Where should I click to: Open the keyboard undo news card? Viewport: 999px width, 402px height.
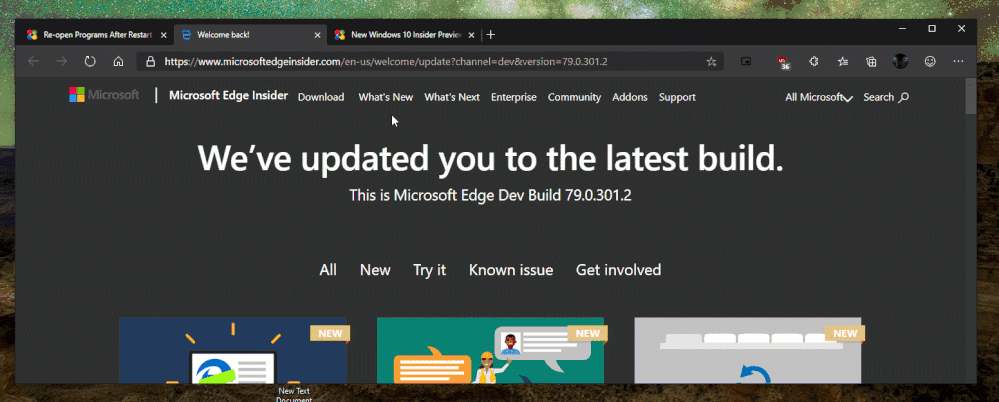pyautogui.click(x=748, y=350)
